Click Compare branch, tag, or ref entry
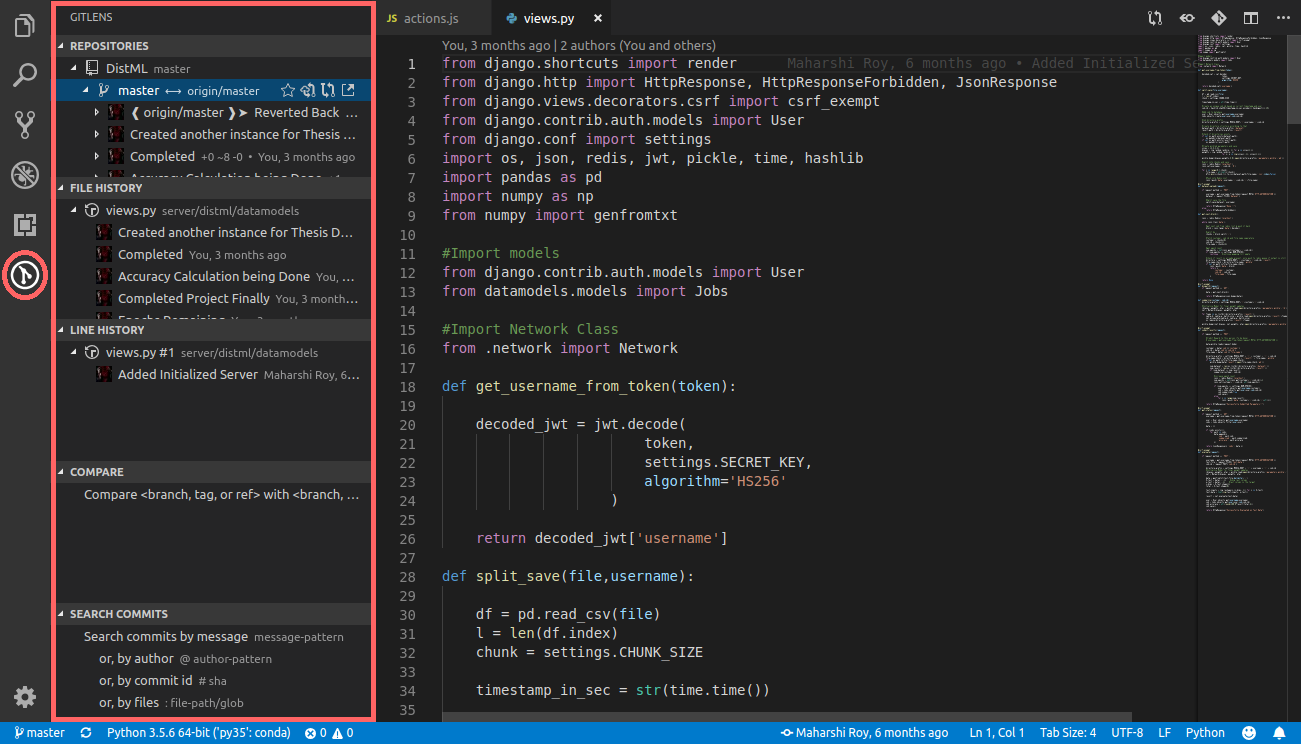The width and height of the screenshot is (1301, 744). pos(221,494)
